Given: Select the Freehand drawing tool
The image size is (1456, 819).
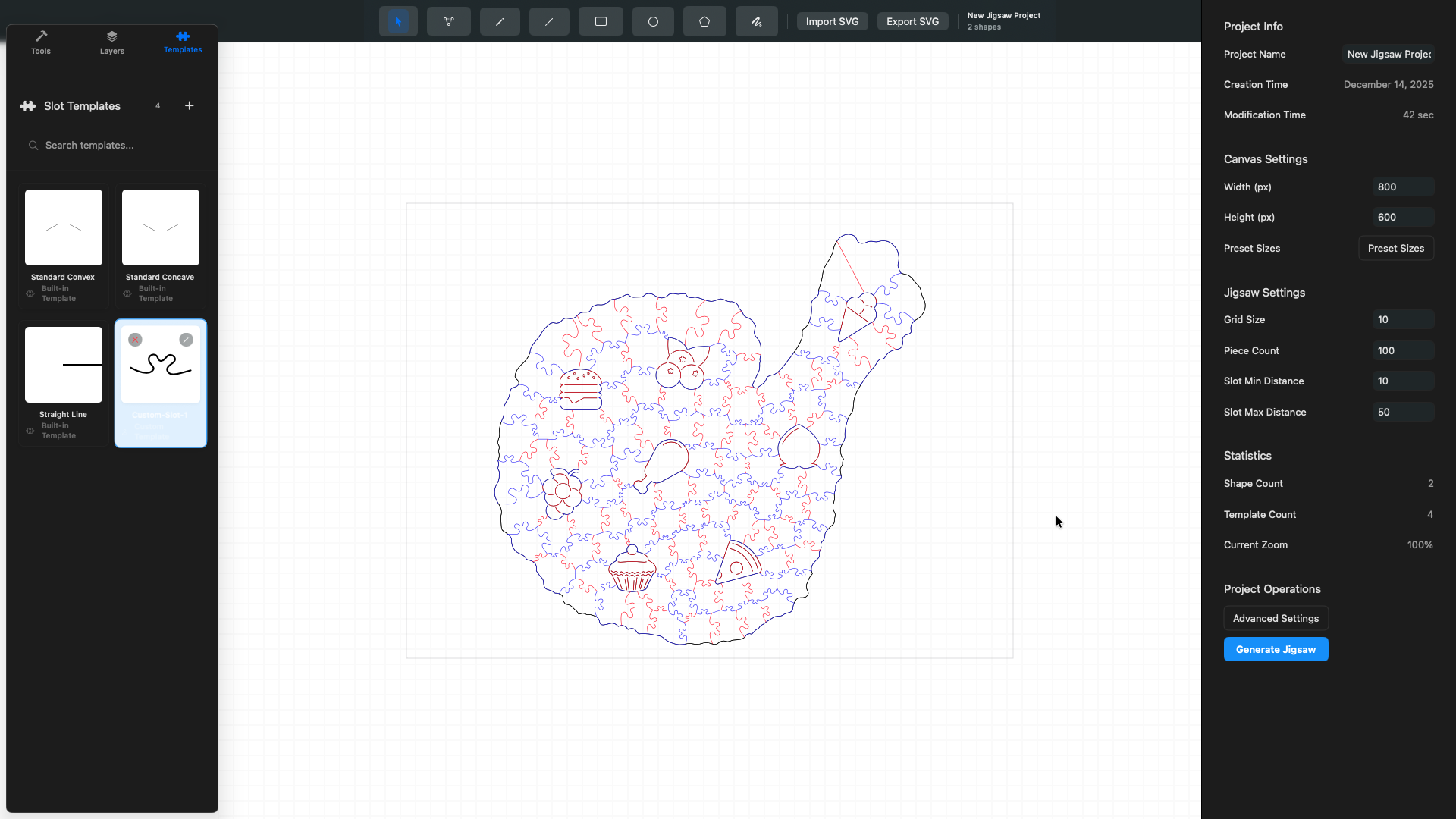Looking at the screenshot, I should tap(756, 21).
